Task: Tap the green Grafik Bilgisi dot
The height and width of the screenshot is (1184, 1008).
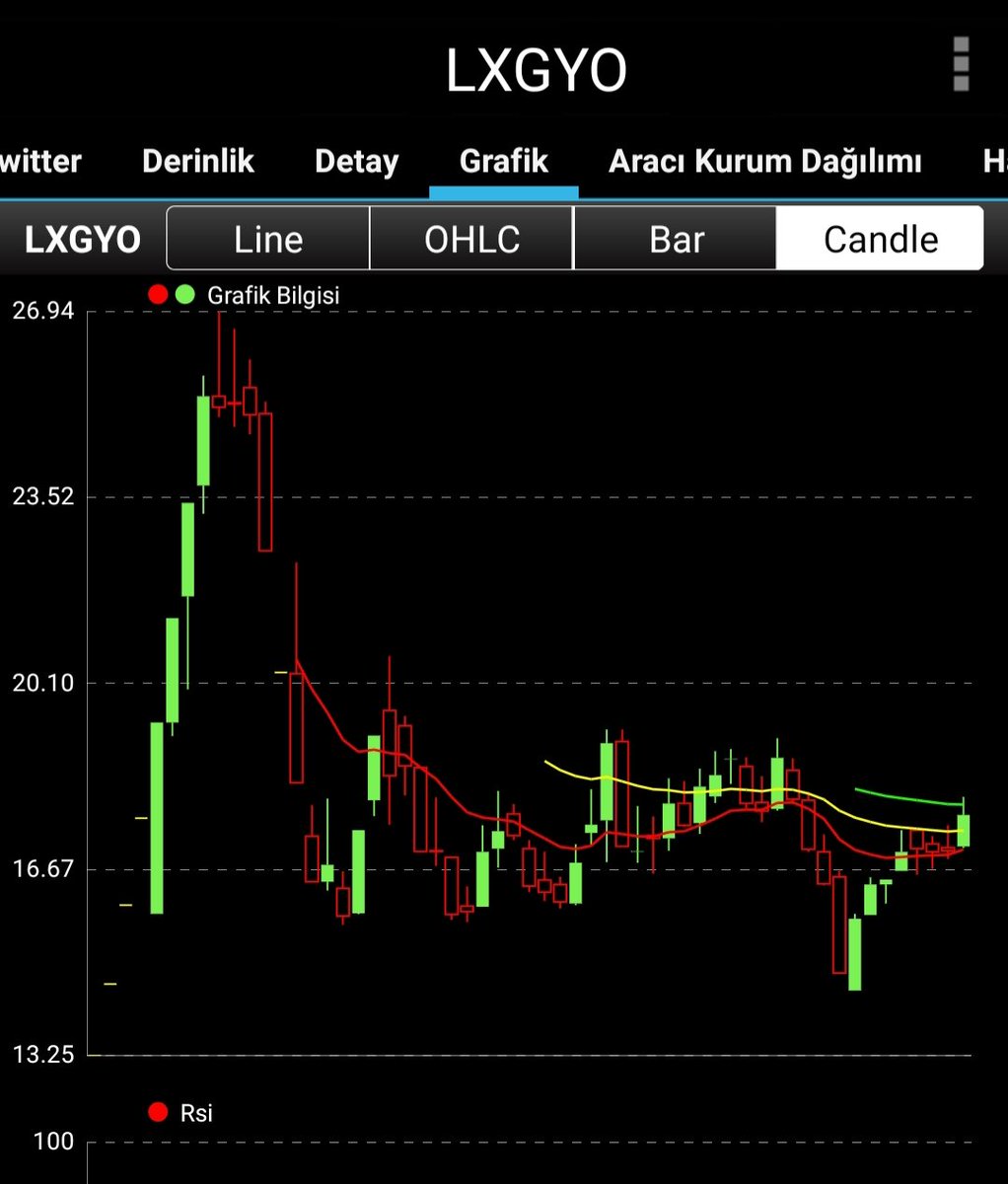Action: point(184,294)
